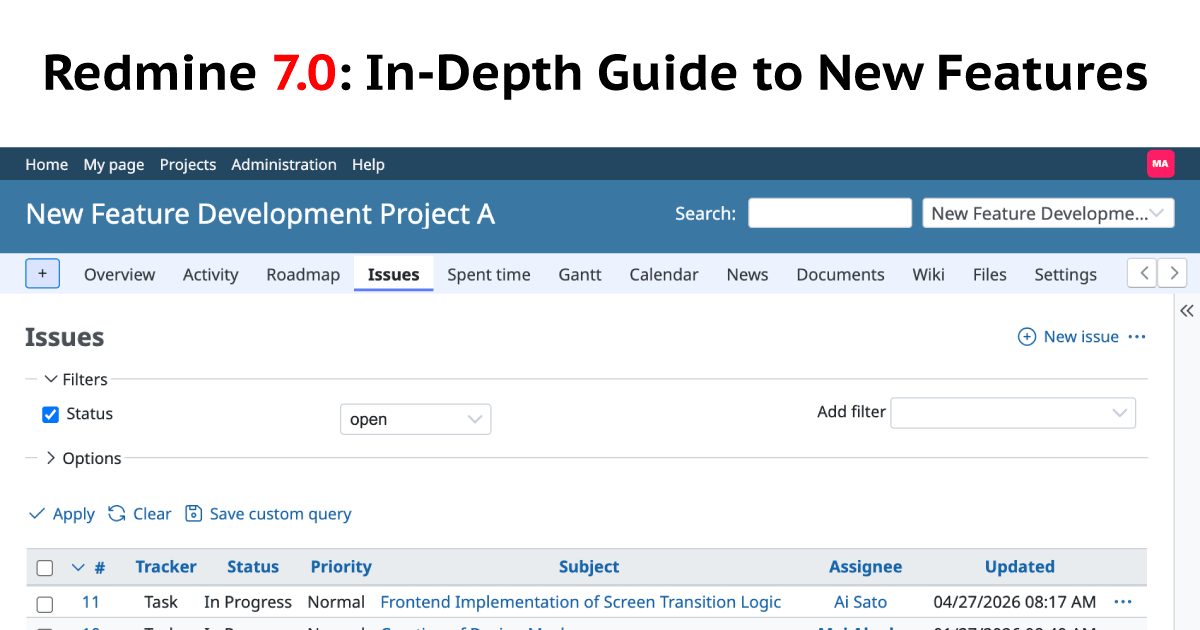Switch to the Activity tab
The height and width of the screenshot is (630, 1200).
[x=210, y=275]
